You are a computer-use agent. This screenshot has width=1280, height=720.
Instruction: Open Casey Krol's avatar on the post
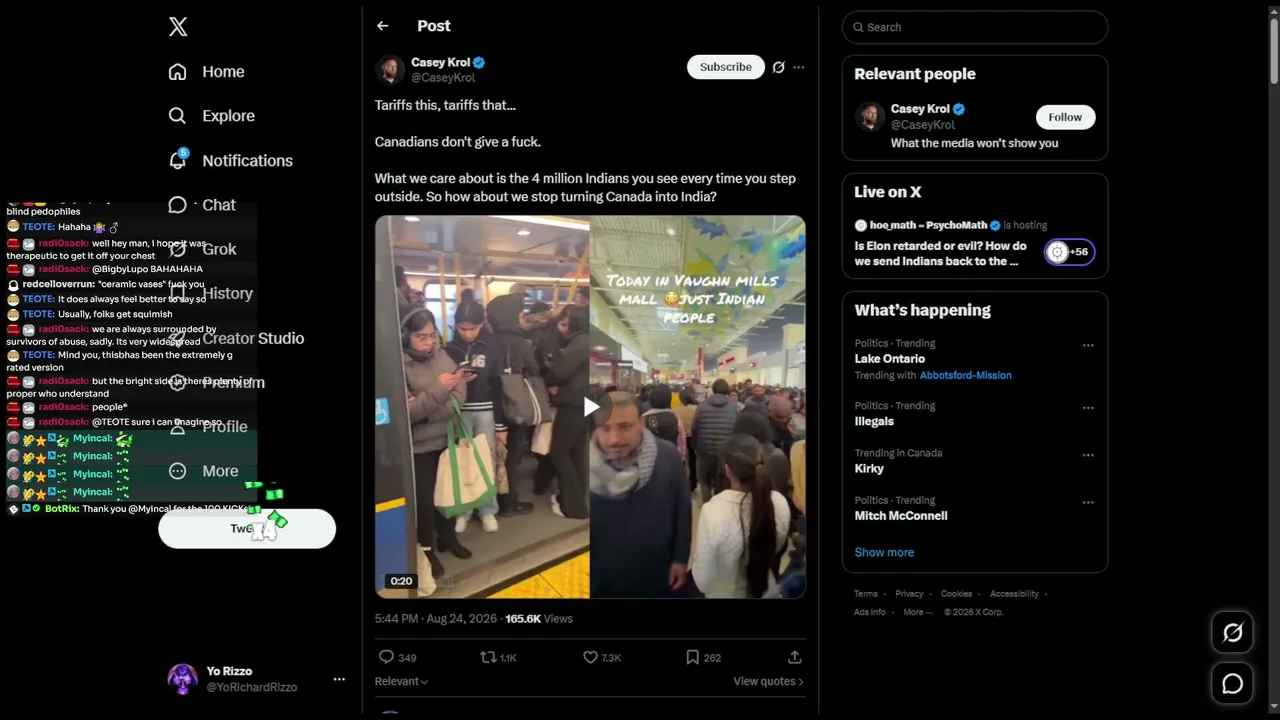[390, 70]
